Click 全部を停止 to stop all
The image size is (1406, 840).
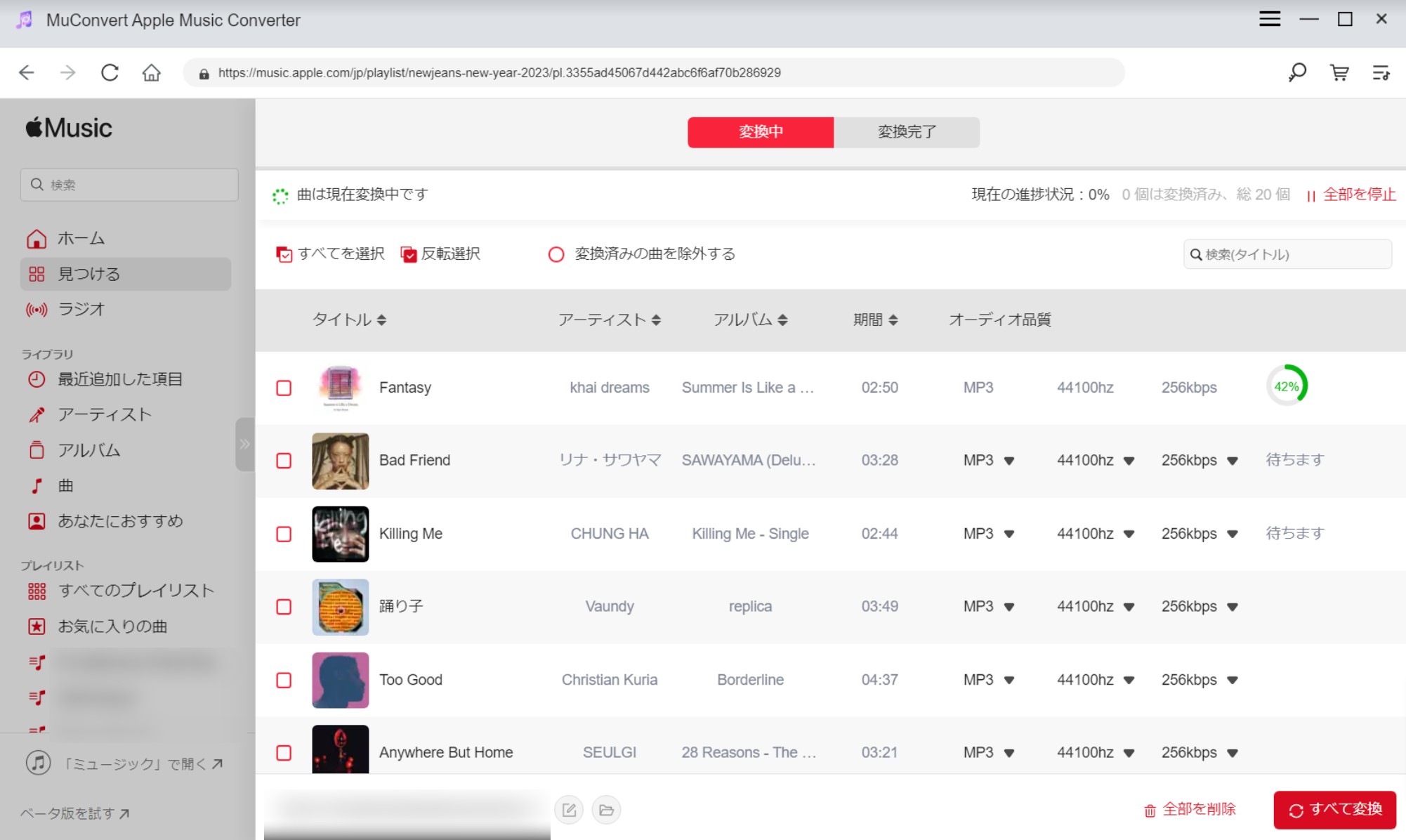1351,195
